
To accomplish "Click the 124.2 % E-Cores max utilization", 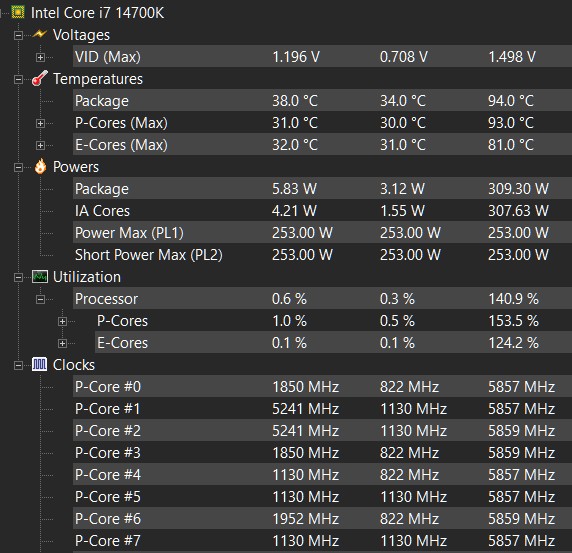I will tap(513, 343).
